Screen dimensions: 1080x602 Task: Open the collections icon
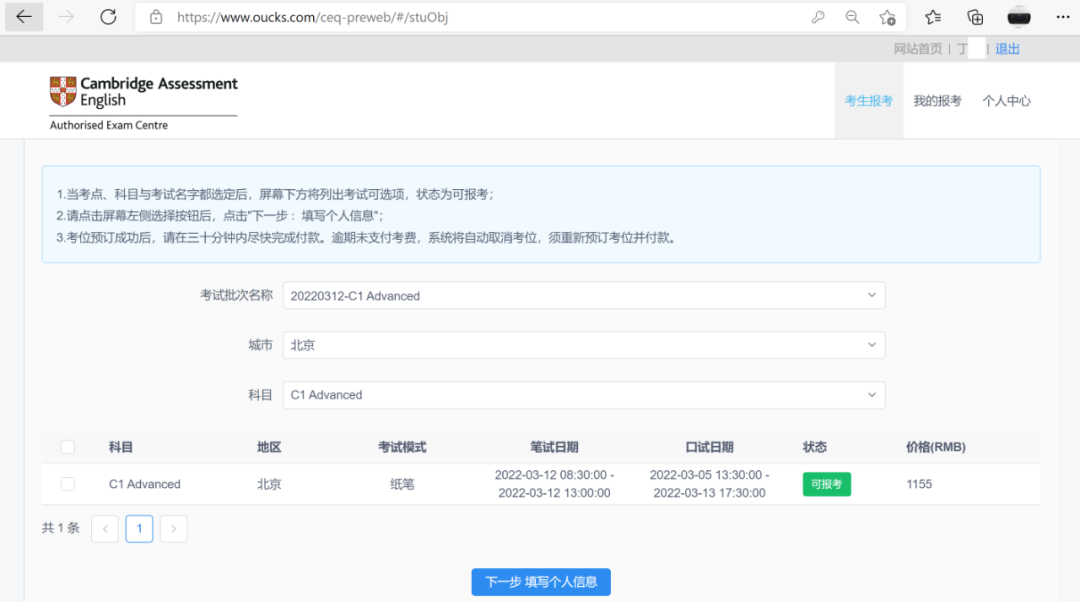[x=975, y=17]
